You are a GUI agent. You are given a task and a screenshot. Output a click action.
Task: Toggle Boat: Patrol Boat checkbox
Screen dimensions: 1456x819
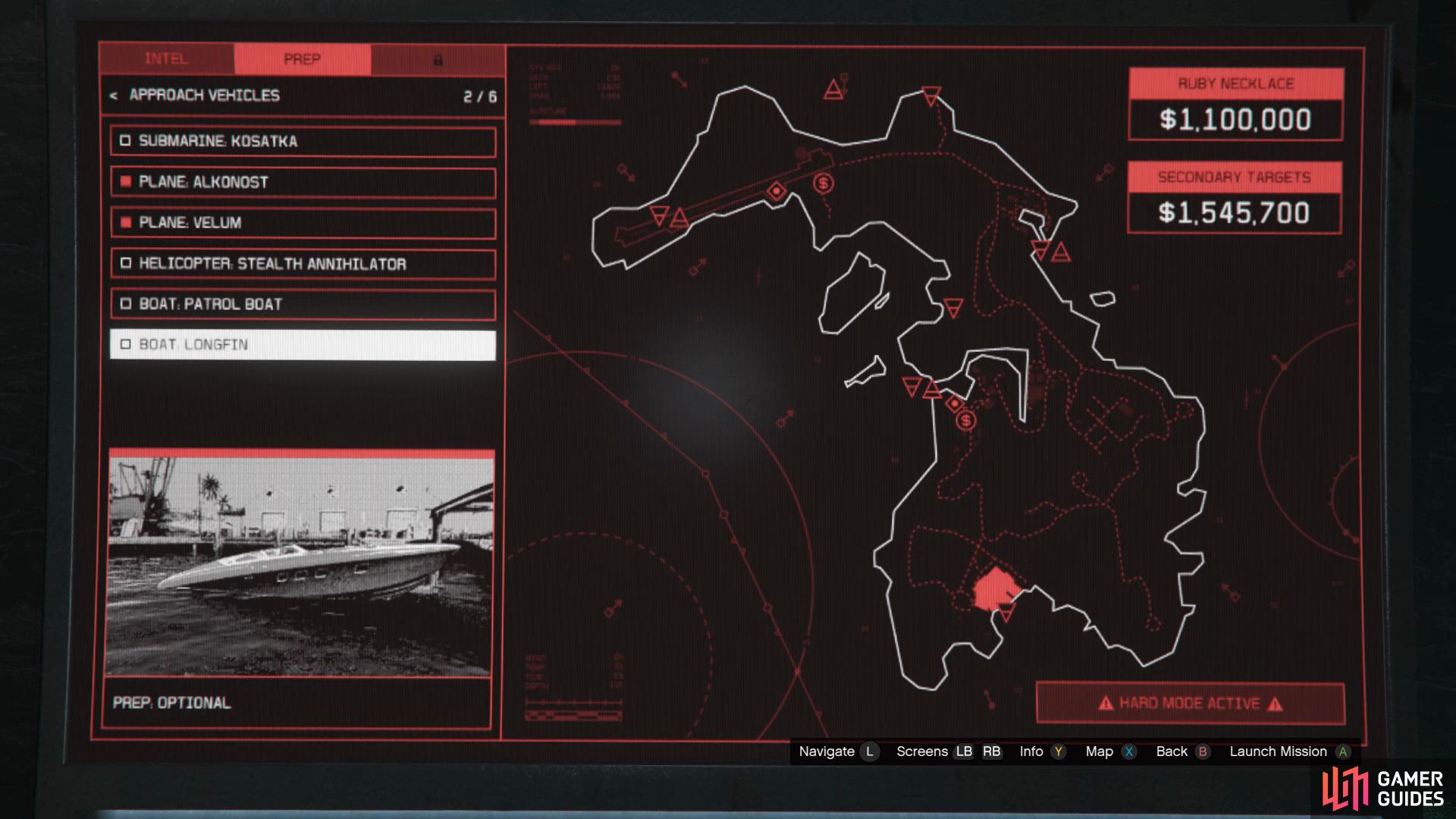click(126, 304)
